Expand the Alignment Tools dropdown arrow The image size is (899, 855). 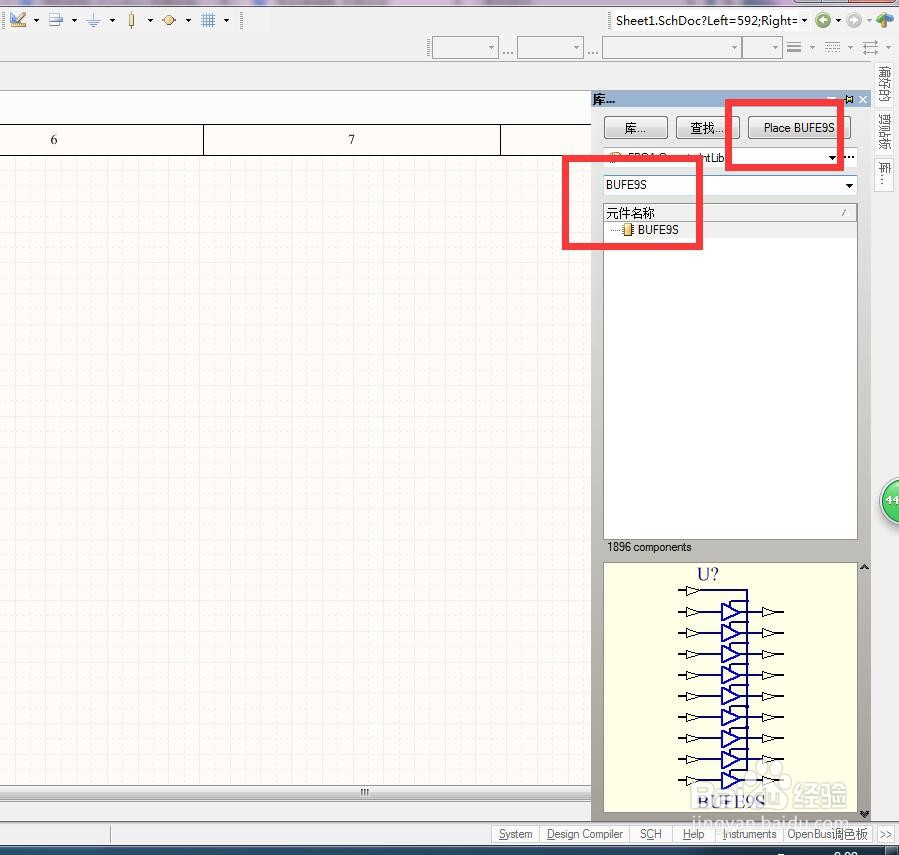[x=74, y=21]
